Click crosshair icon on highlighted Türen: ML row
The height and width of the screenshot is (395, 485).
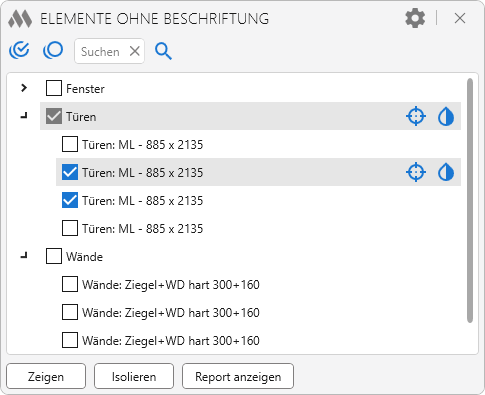(416, 172)
